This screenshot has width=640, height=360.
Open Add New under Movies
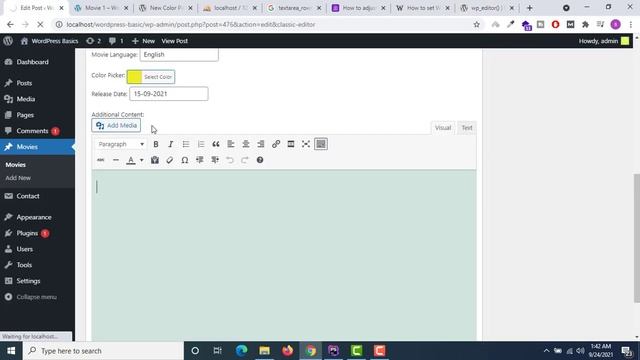18,178
